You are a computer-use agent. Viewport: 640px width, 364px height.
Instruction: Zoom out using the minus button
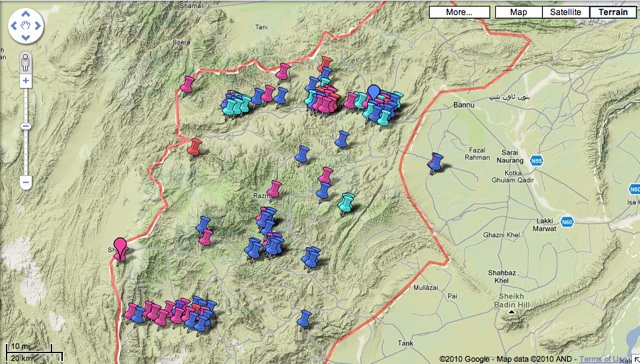[26, 182]
